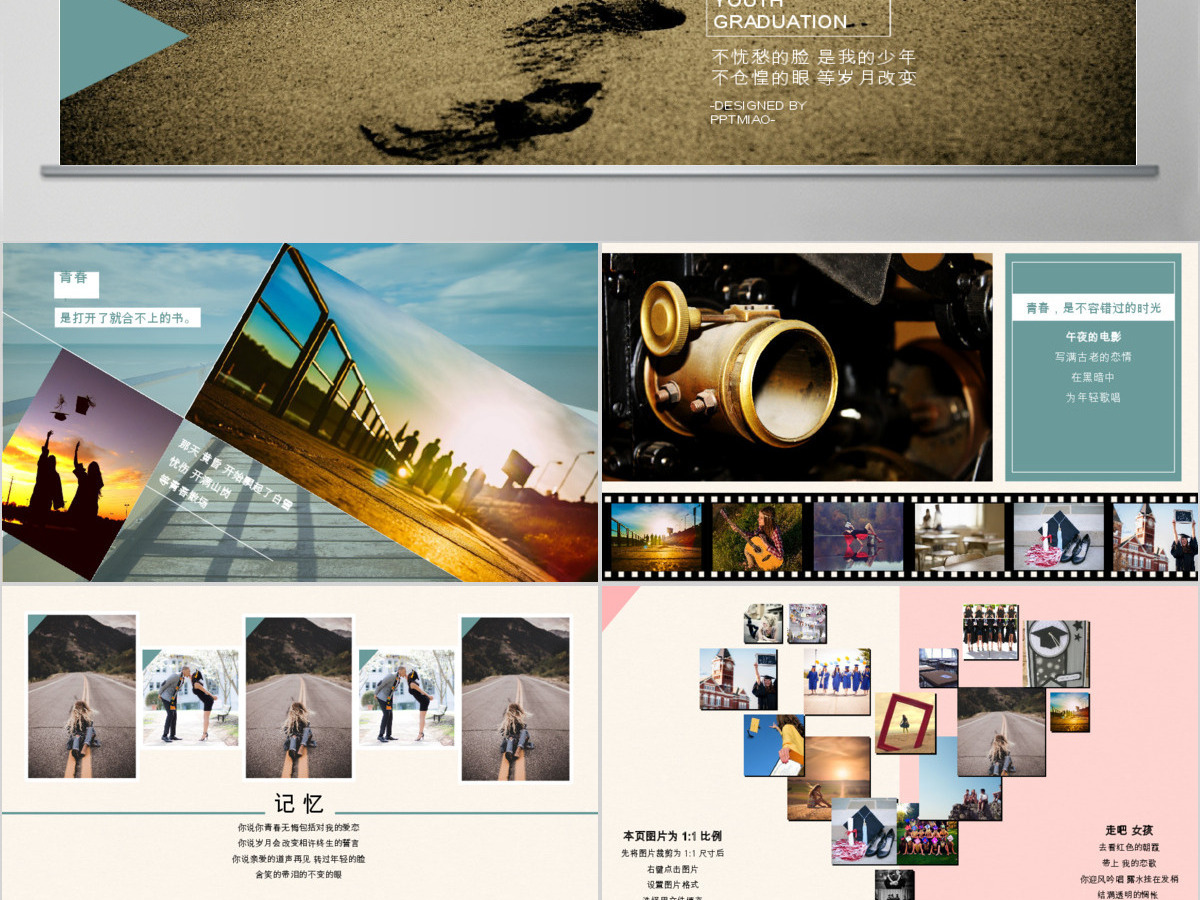Select the '为年轻歌唱' line
The width and height of the screenshot is (1200, 900).
point(1093,397)
